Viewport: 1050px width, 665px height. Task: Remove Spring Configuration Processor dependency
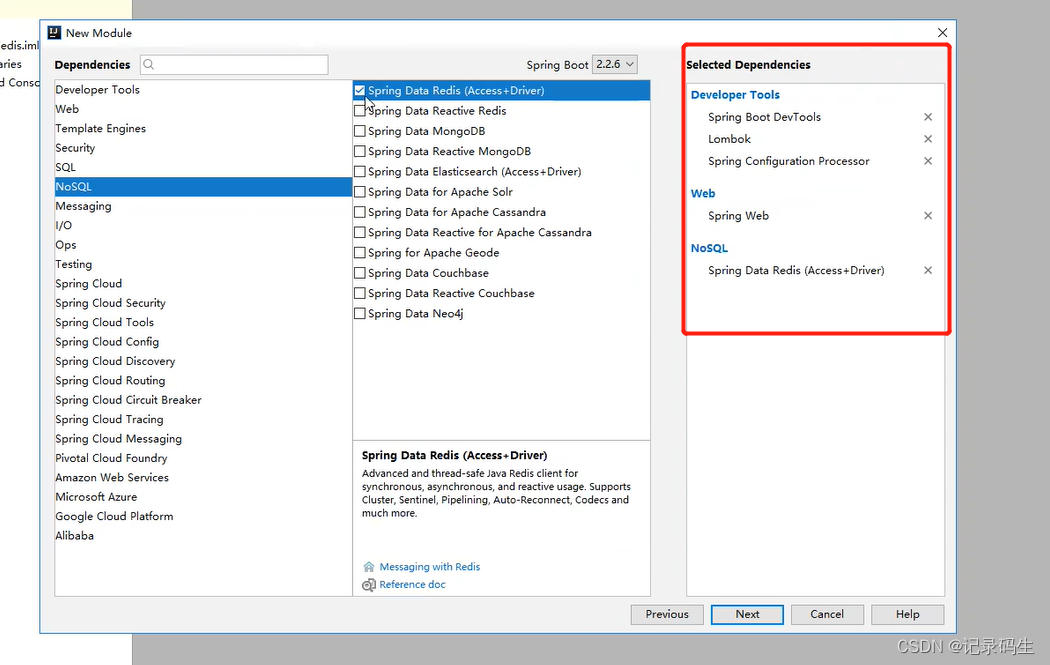pos(928,161)
